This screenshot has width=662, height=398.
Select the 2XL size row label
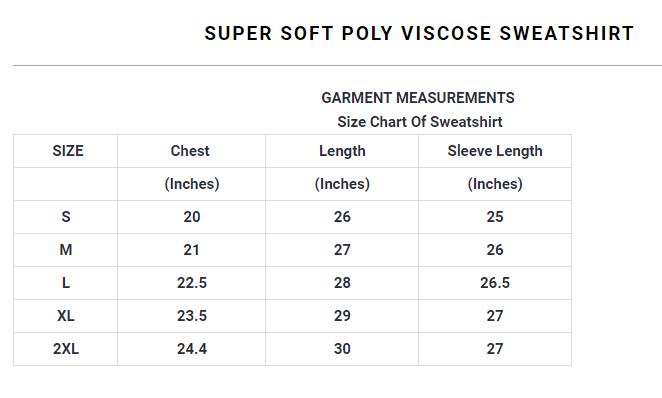66,349
